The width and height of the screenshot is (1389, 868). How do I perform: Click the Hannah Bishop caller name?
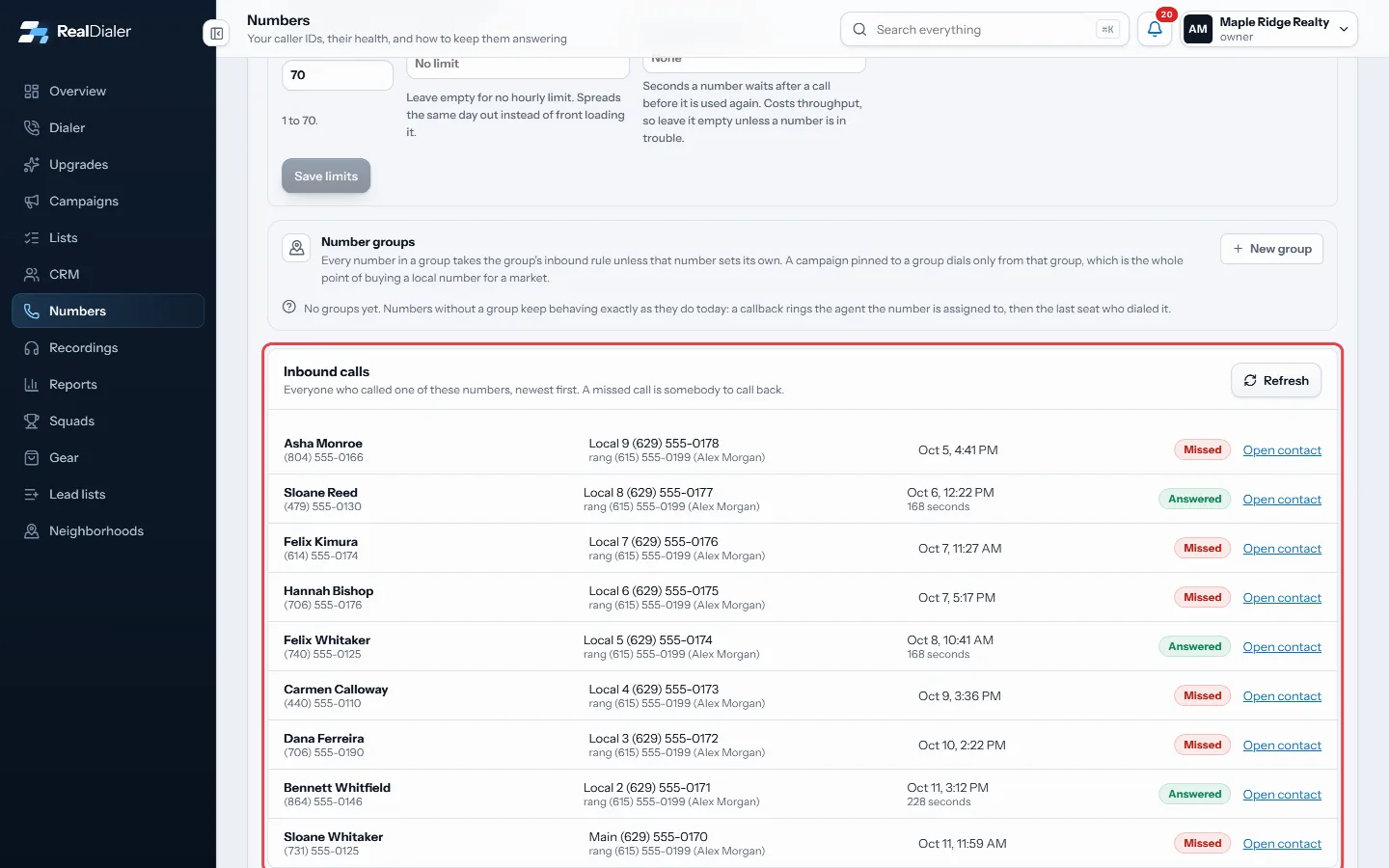(328, 591)
